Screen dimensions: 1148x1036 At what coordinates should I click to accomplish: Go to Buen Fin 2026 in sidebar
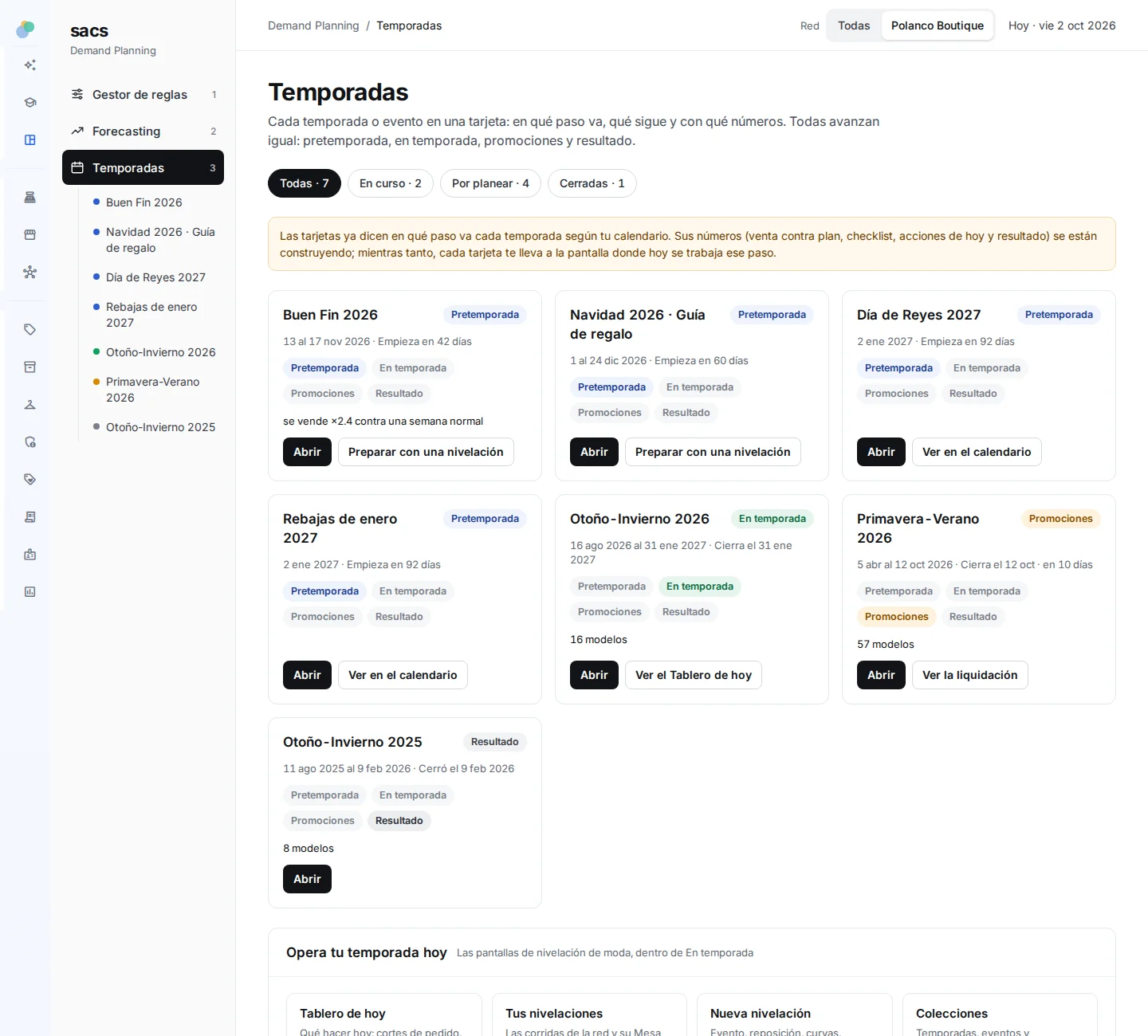[x=144, y=202]
